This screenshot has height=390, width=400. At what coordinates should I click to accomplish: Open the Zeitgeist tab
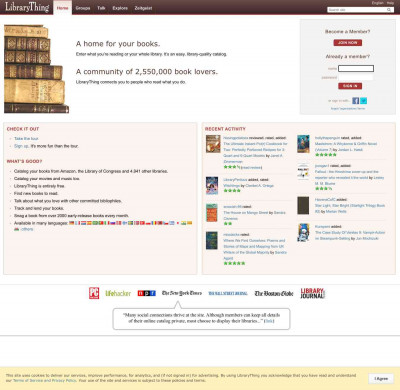coord(143,8)
